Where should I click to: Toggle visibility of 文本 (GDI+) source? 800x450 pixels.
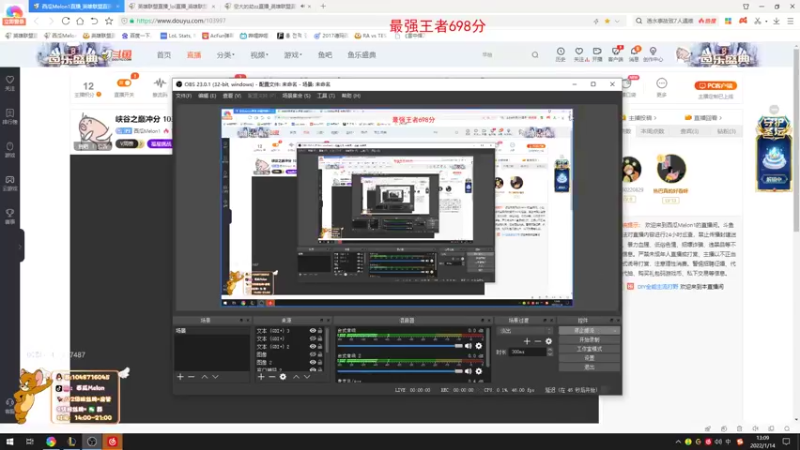point(313,338)
